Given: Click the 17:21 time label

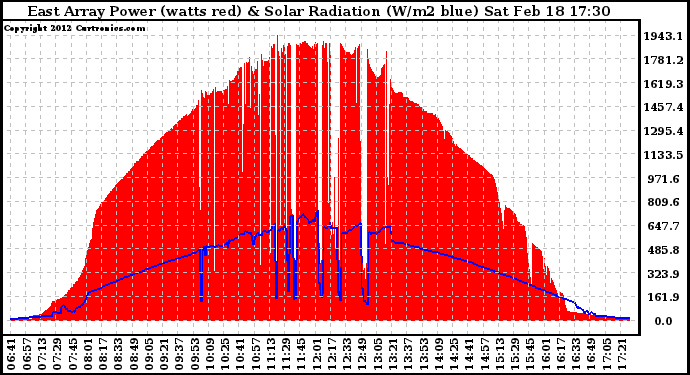Looking at the screenshot, I should point(622,354).
